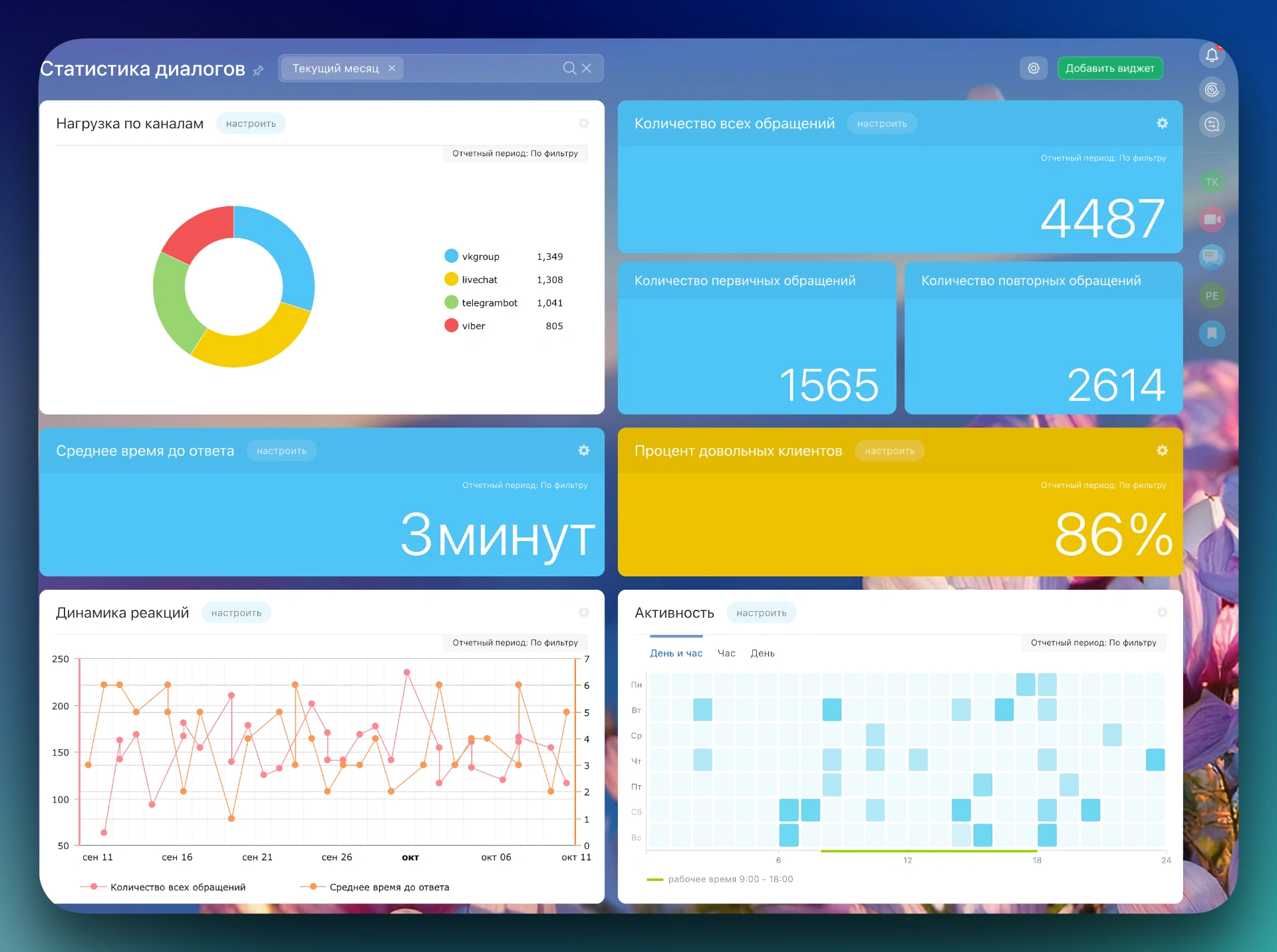Remove the Текущий месяц filter chip
1277x952 pixels.
pos(392,68)
